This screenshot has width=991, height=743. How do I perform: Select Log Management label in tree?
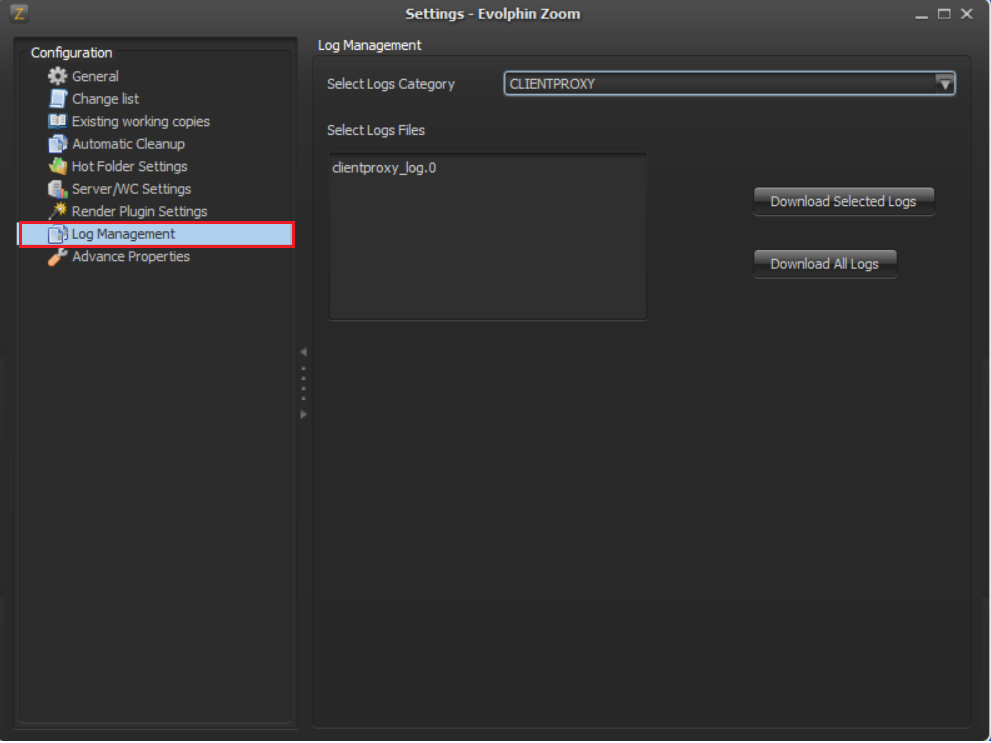(123, 234)
